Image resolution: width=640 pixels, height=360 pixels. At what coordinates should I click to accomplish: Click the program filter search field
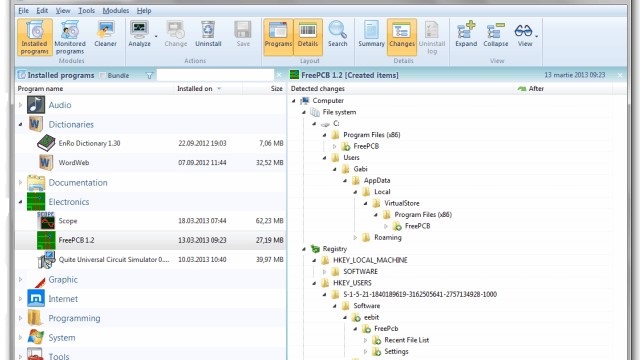(x=215, y=75)
